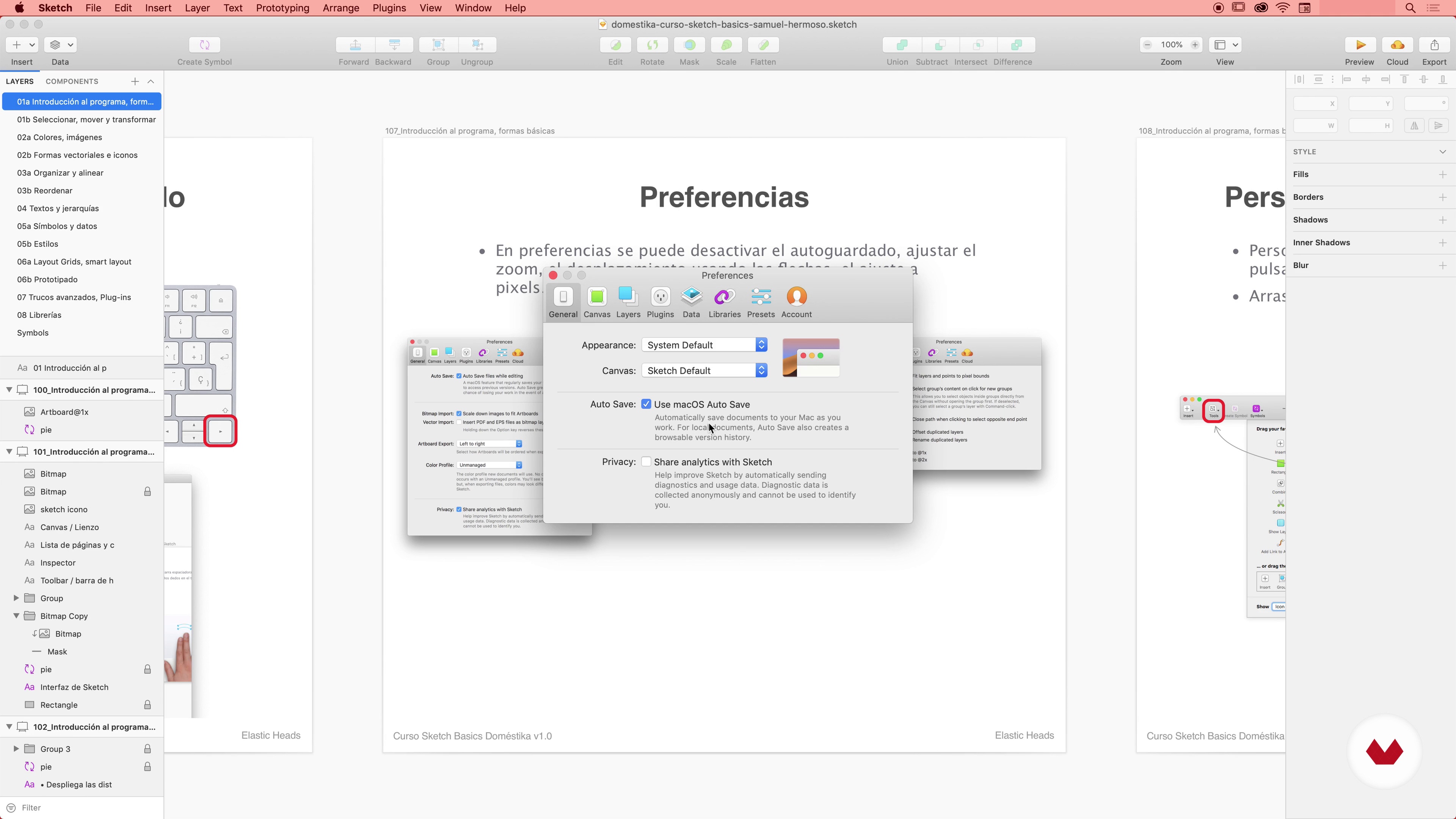This screenshot has width=1456, height=819.
Task: Open the Wi-Fi status menu
Action: [1283, 8]
